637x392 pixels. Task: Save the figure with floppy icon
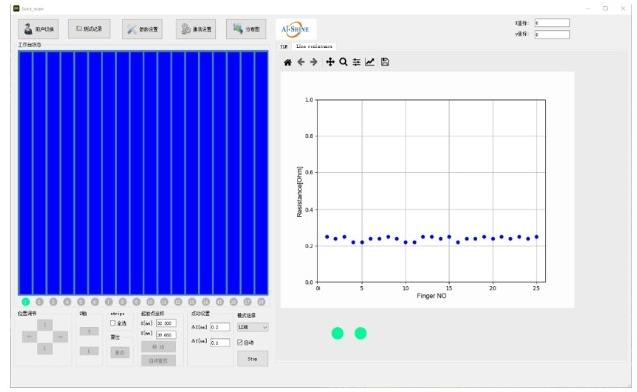pyautogui.click(x=385, y=62)
